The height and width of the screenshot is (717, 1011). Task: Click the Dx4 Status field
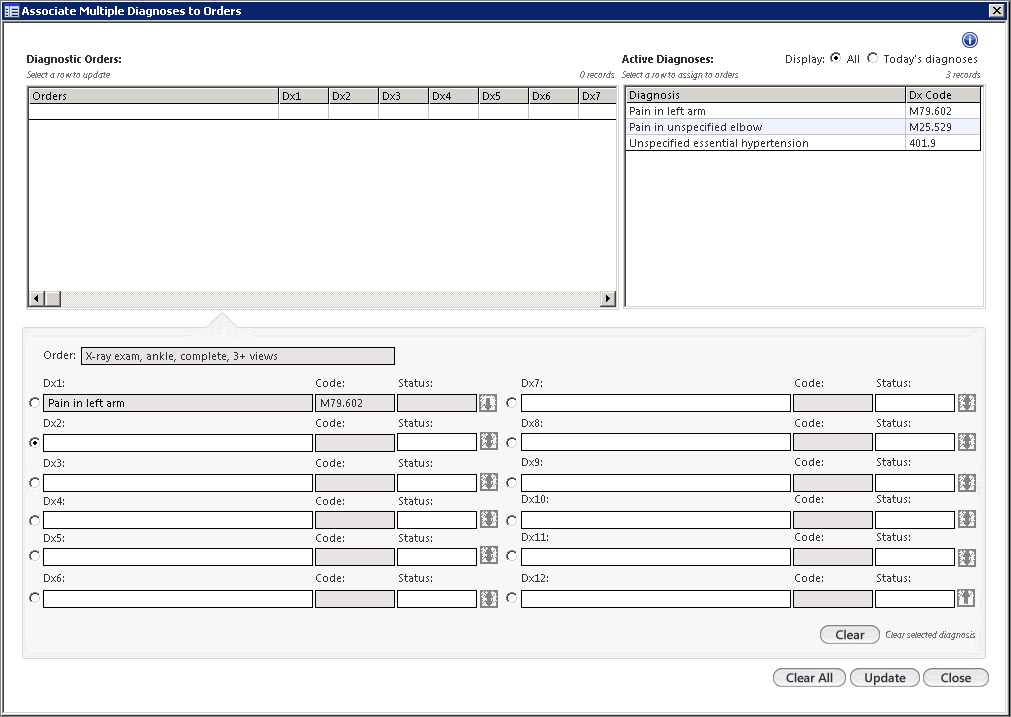pyautogui.click(x=437, y=520)
